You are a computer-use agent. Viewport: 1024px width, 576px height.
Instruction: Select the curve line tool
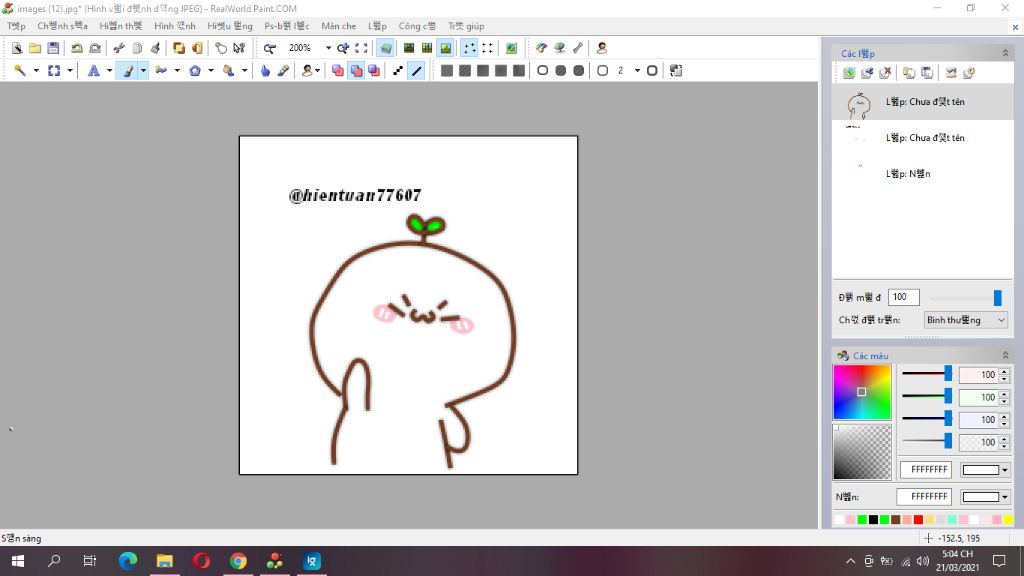tap(161, 71)
